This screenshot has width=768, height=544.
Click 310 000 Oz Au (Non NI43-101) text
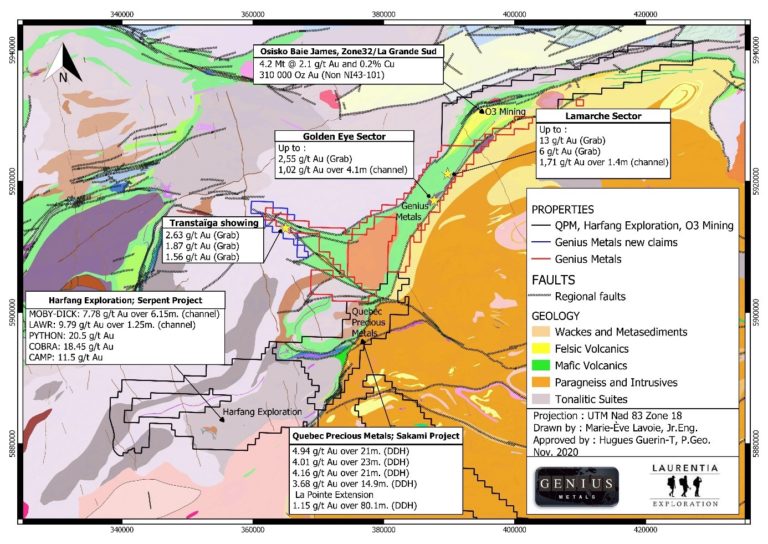[x=322, y=75]
